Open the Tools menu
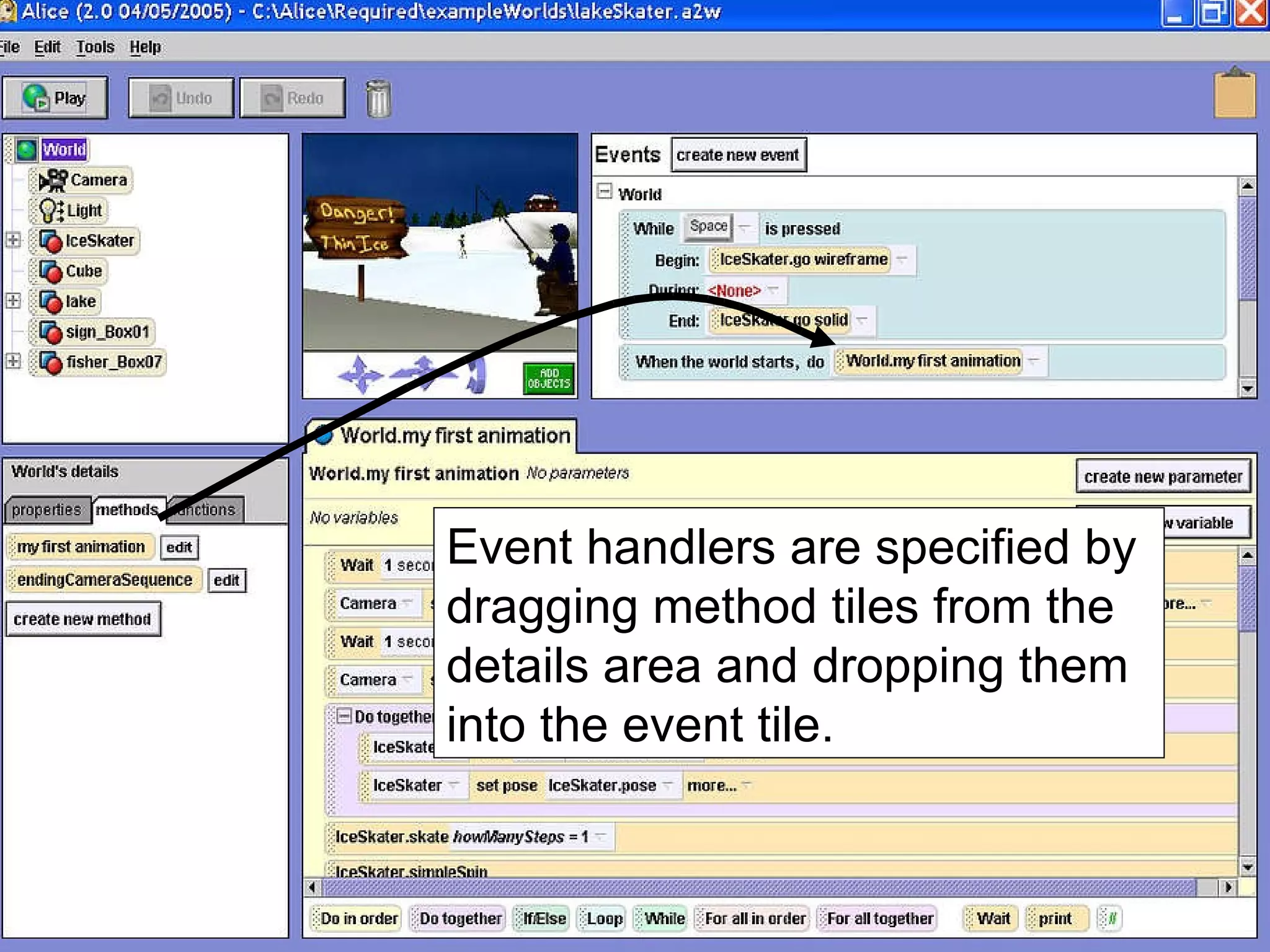The height and width of the screenshot is (952, 1270). click(95, 47)
